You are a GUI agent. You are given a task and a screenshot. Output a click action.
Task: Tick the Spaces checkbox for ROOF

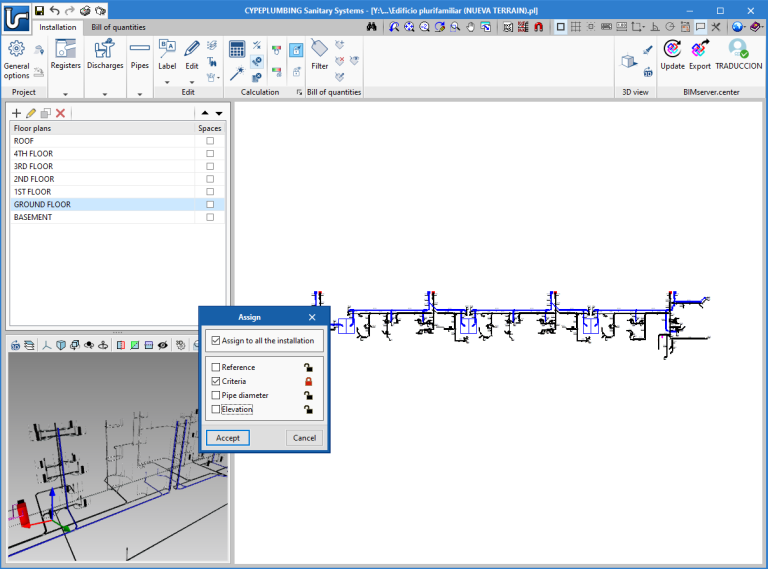210,141
